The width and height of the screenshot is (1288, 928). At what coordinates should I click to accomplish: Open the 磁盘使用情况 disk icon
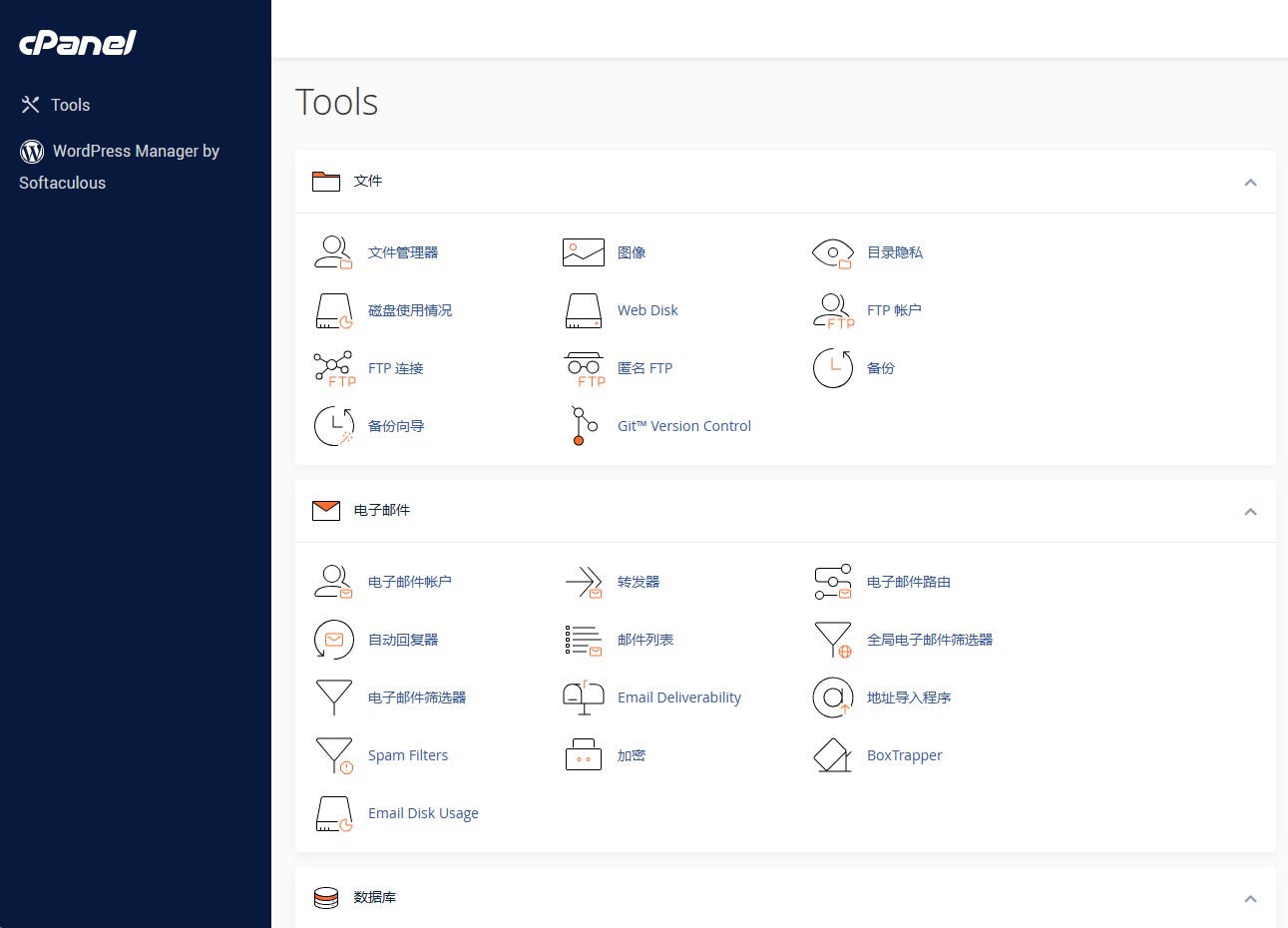[334, 310]
